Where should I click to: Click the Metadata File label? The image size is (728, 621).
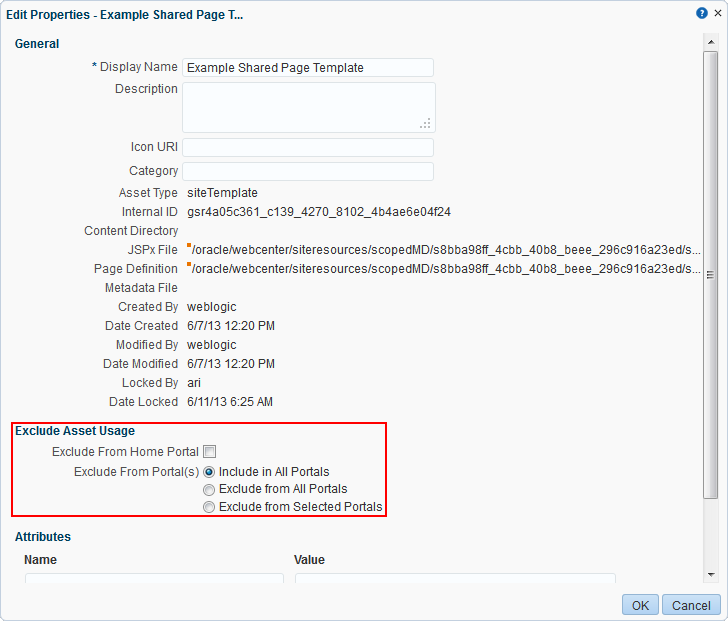coord(141,288)
